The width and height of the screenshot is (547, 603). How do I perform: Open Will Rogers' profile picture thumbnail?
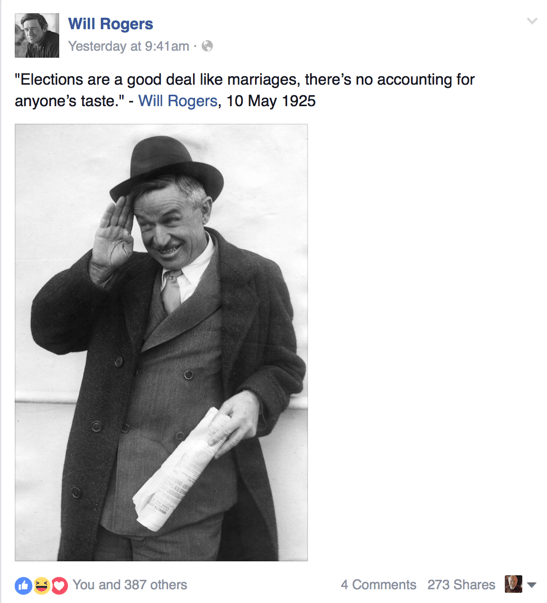(x=37, y=35)
